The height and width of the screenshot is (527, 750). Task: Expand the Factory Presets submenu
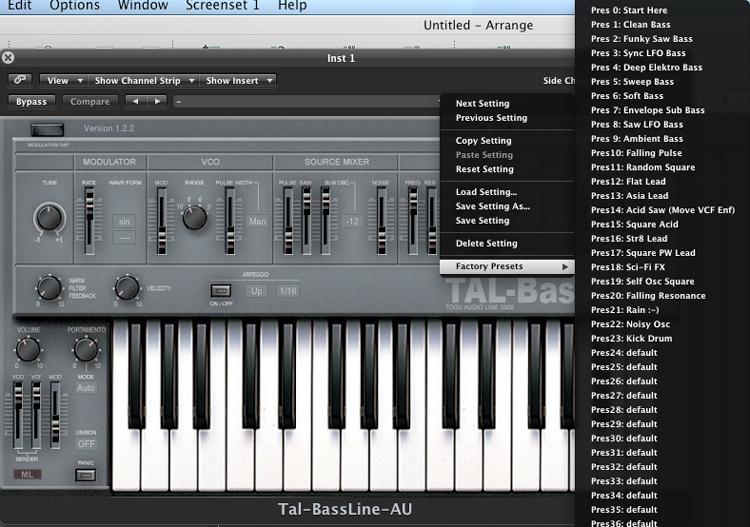point(507,266)
